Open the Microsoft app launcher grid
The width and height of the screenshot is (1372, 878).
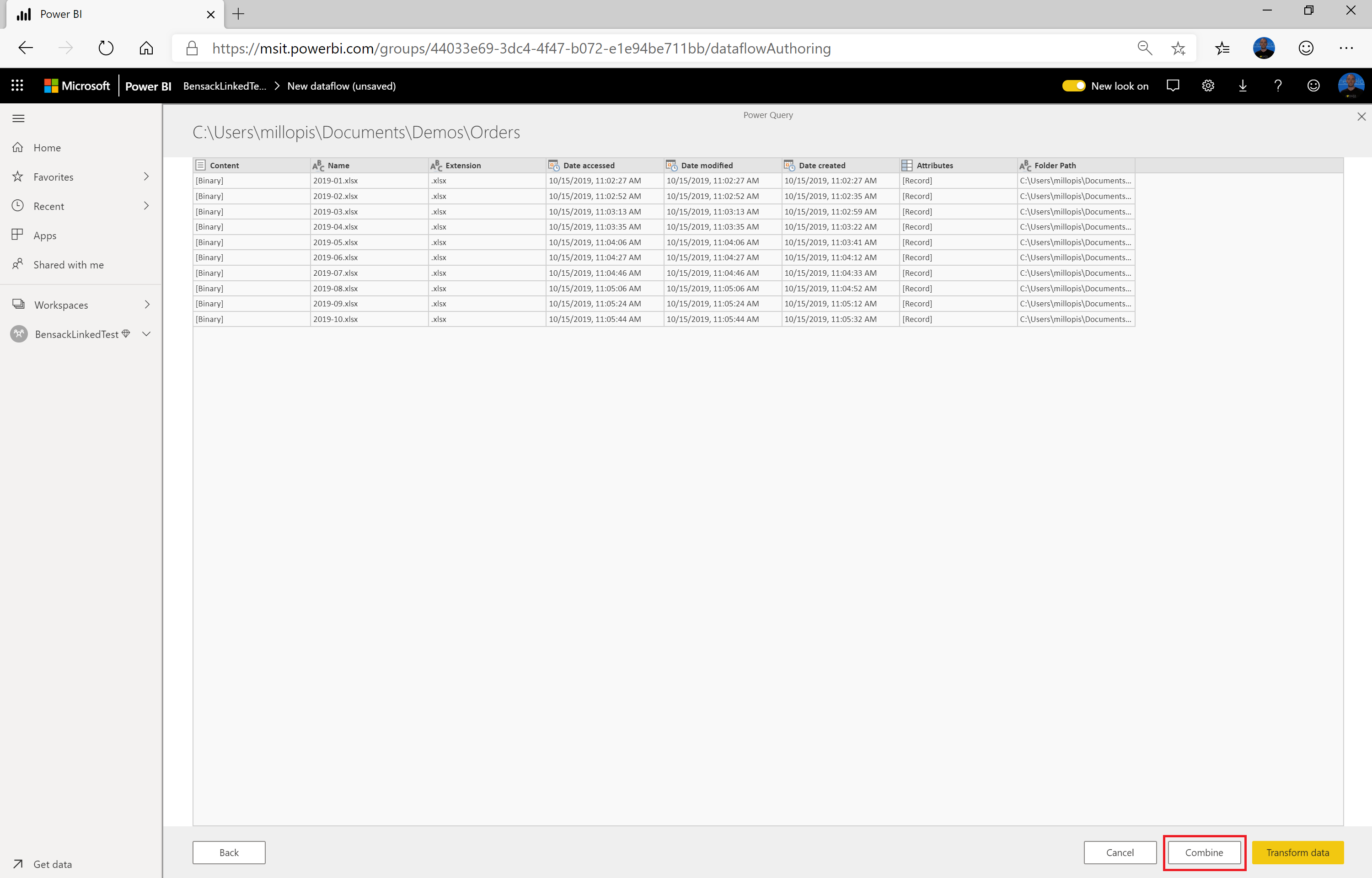(x=17, y=86)
